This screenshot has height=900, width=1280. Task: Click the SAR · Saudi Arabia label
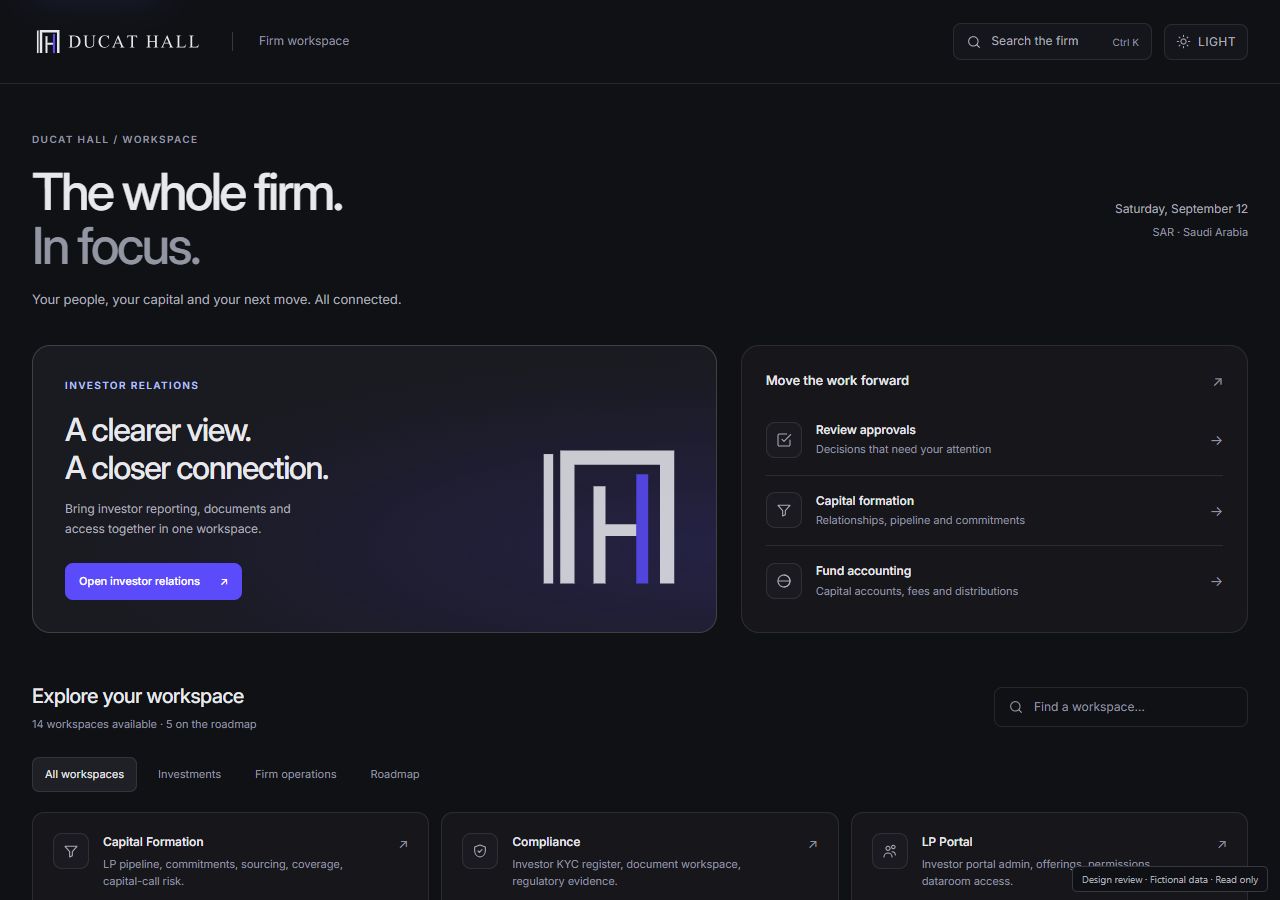coord(1200,232)
